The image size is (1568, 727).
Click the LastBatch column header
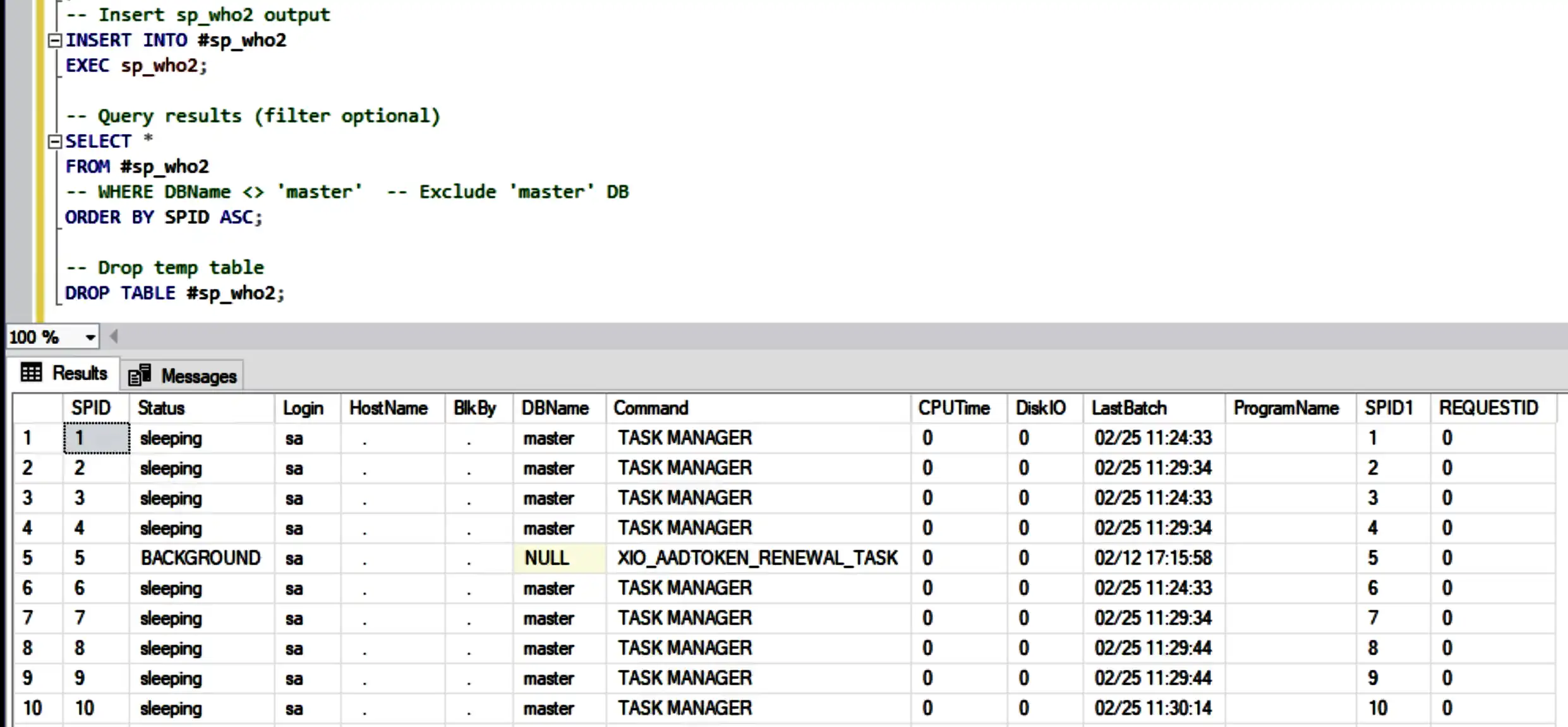1154,408
